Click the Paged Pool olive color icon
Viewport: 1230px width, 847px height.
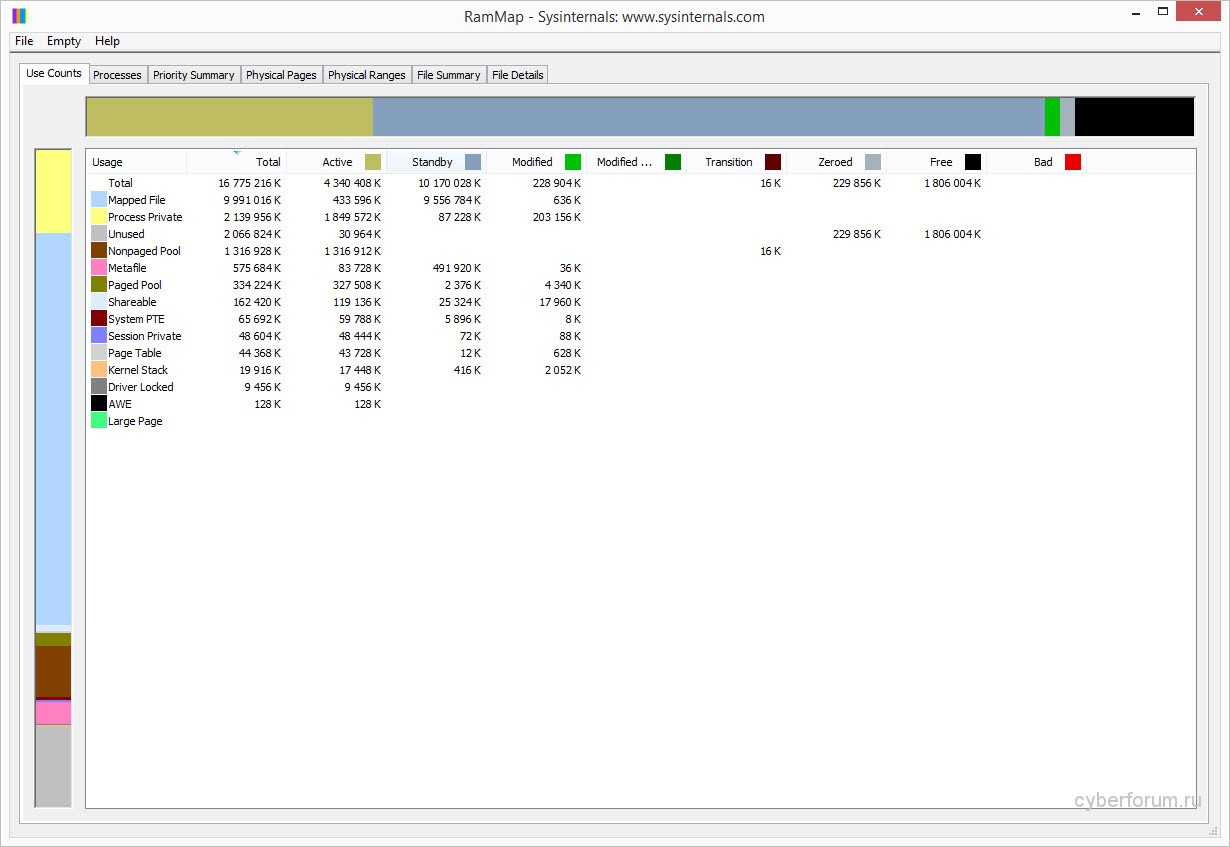(99, 285)
